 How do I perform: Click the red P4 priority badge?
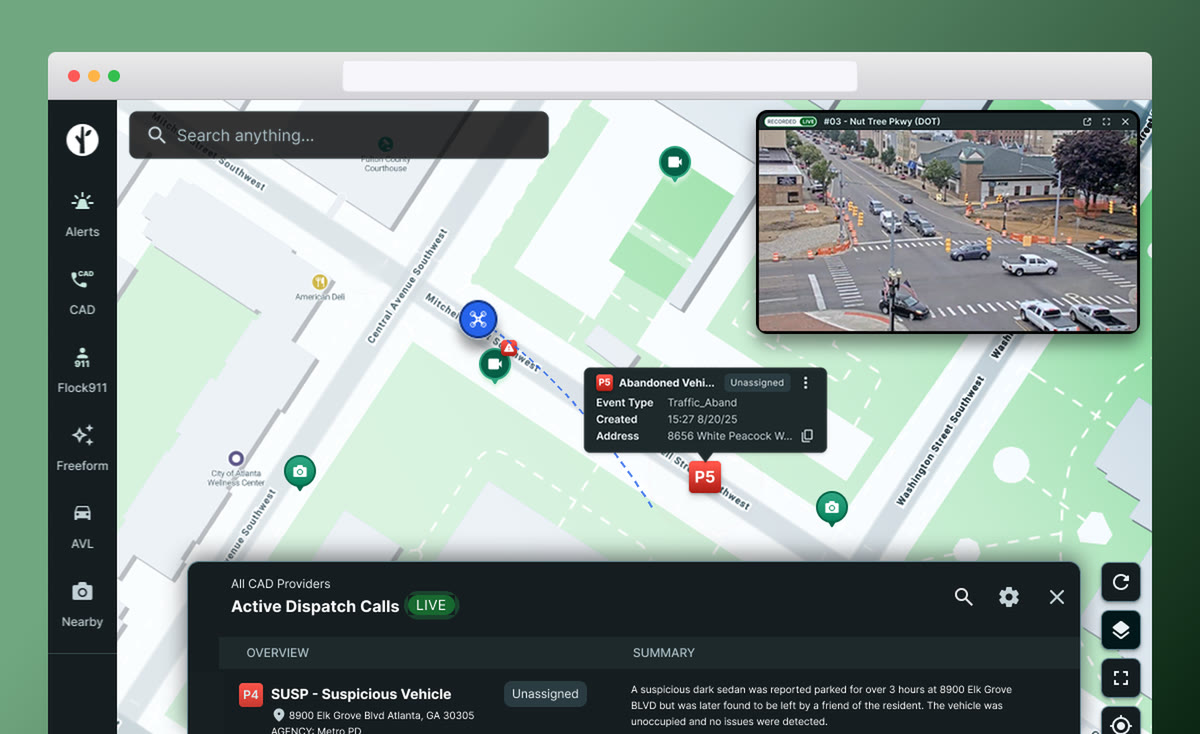tap(250, 695)
